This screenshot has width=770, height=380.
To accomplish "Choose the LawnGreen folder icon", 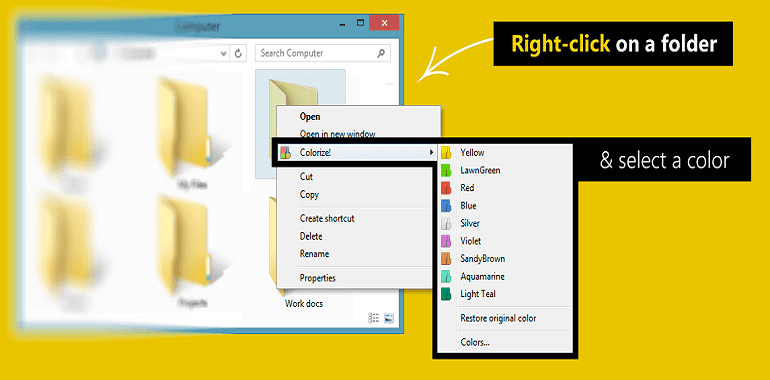I will point(446,171).
